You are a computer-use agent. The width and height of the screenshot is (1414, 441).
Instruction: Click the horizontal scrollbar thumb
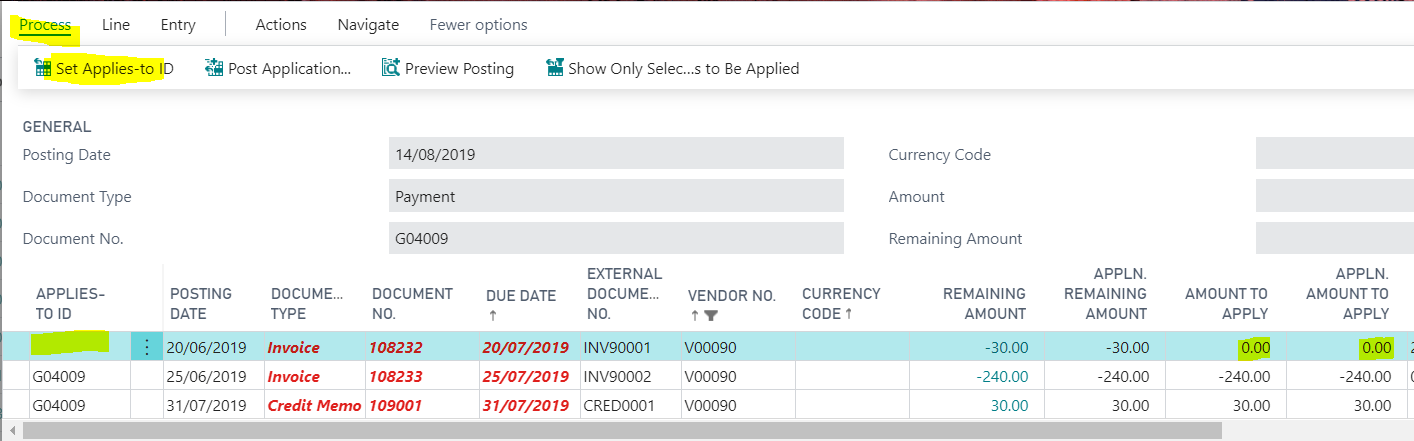pyautogui.click(x=620, y=431)
